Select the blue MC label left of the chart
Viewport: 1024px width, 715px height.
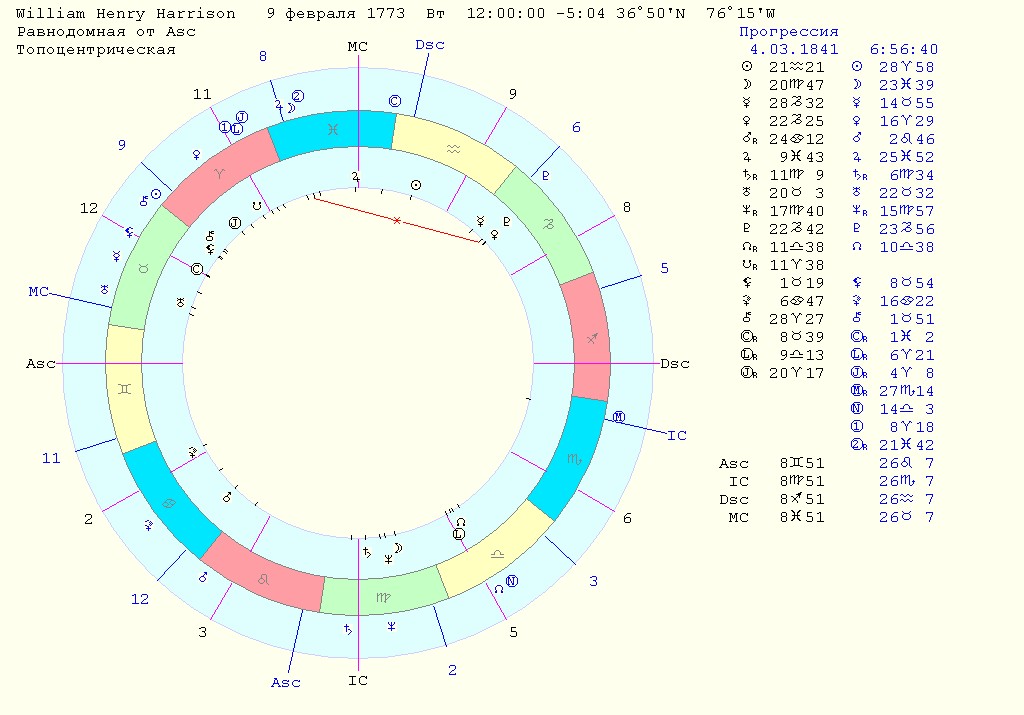pyautogui.click(x=39, y=291)
